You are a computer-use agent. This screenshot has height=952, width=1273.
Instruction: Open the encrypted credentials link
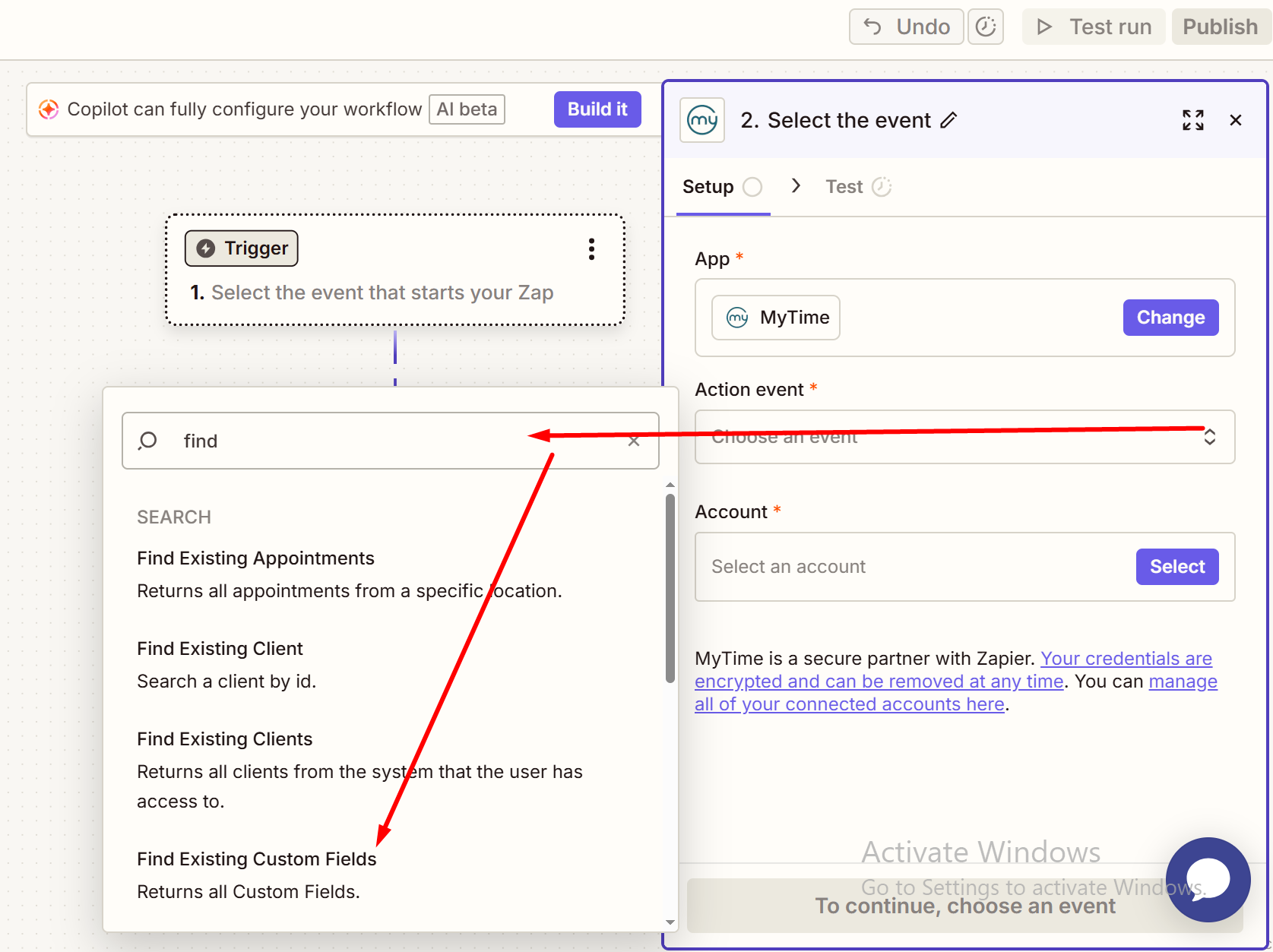click(x=954, y=670)
